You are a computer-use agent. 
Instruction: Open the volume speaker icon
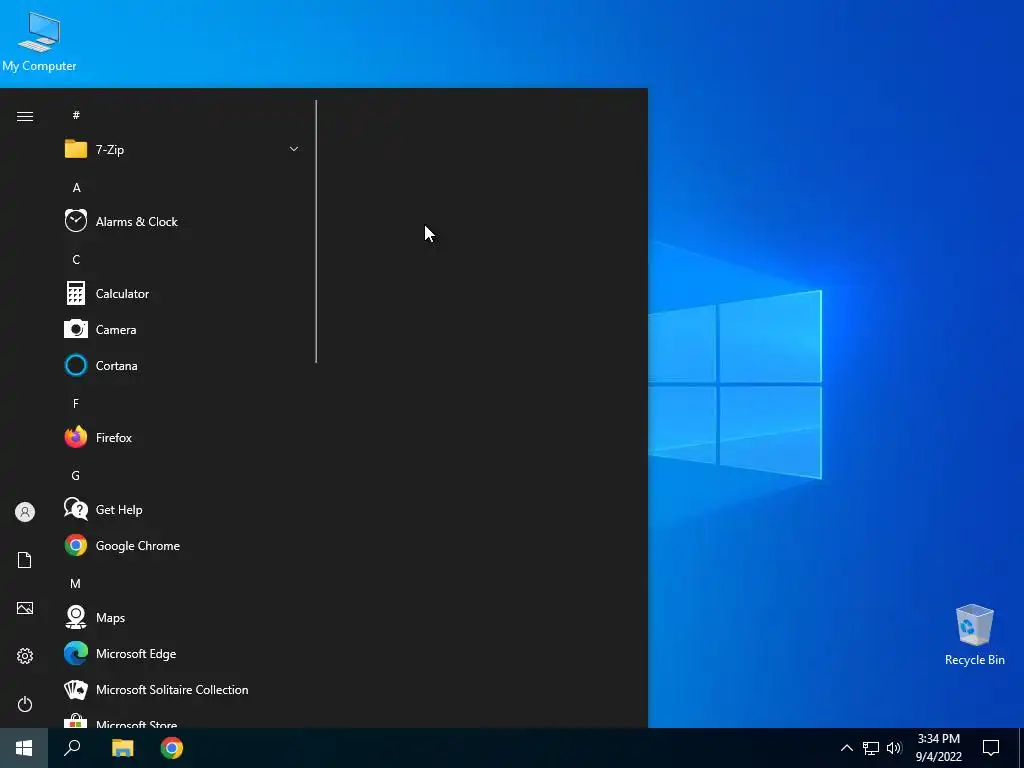click(x=894, y=748)
